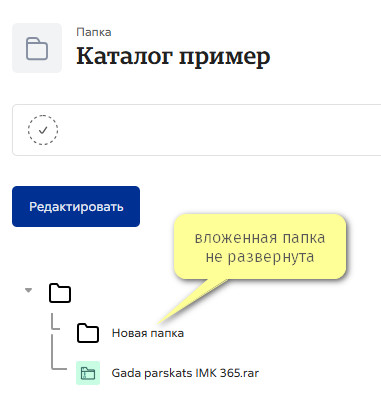Collapse the root folder tree arrow
Screen dimensions: 381x414
coord(29,290)
